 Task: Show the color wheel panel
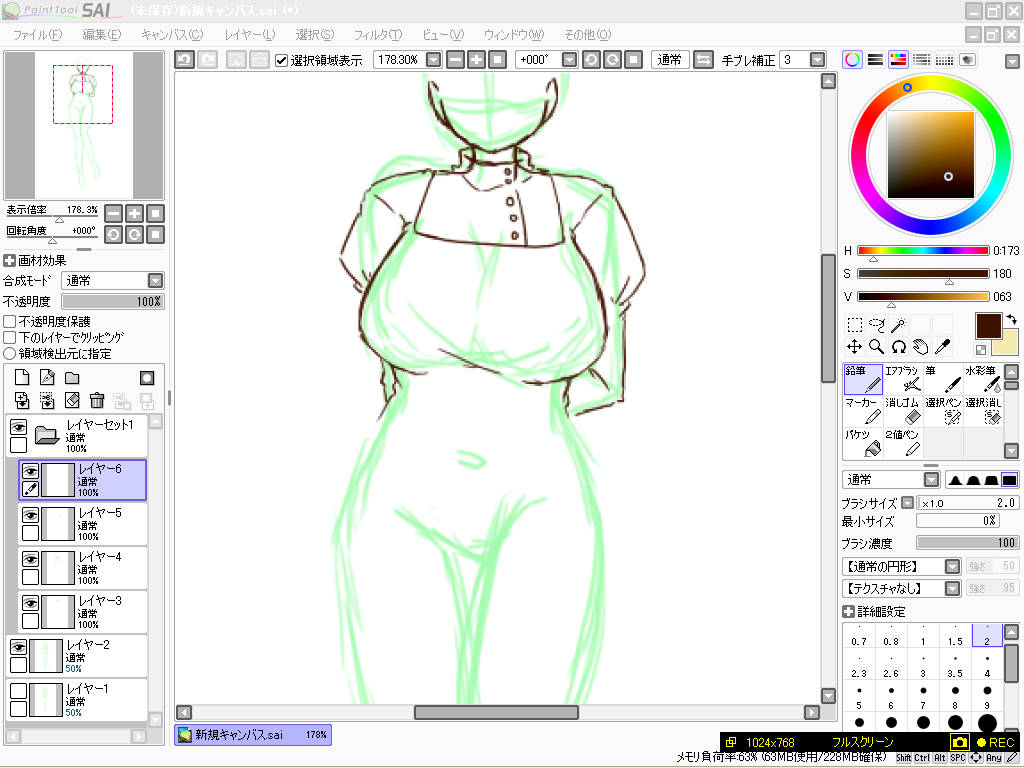click(x=852, y=60)
